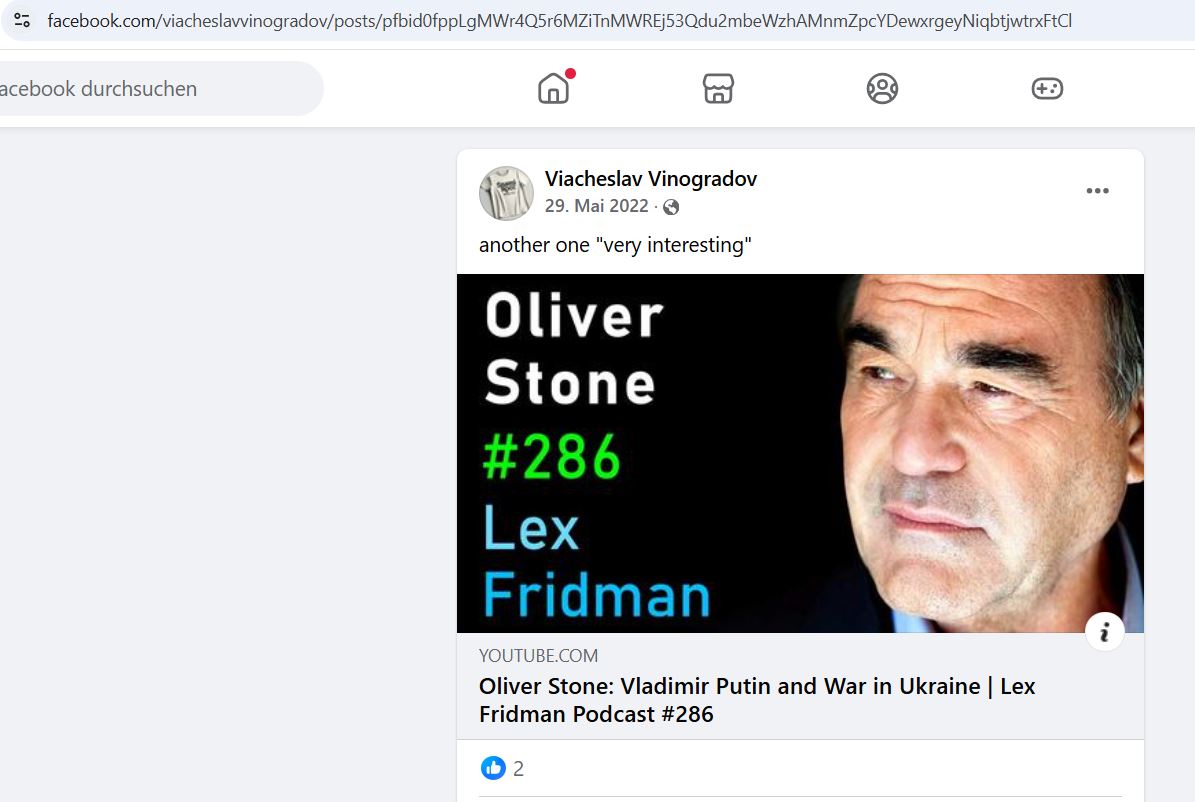Click the red notification dot on Home
This screenshot has height=802, width=1195.
[570, 74]
